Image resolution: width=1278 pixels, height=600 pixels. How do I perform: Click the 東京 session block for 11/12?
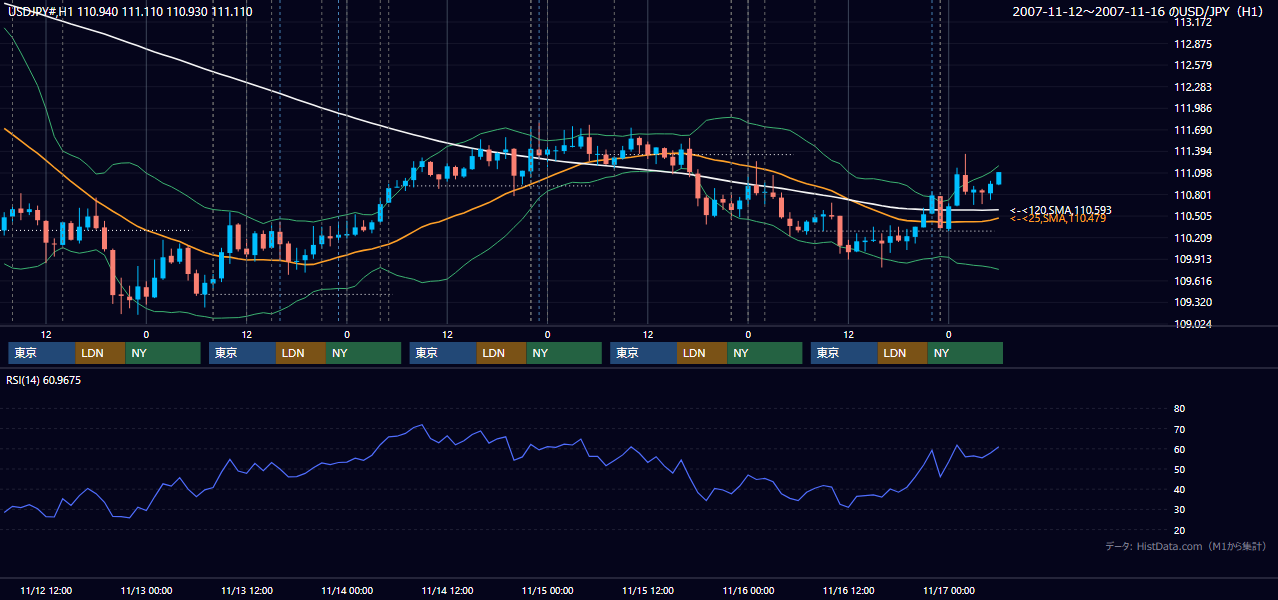click(42, 353)
